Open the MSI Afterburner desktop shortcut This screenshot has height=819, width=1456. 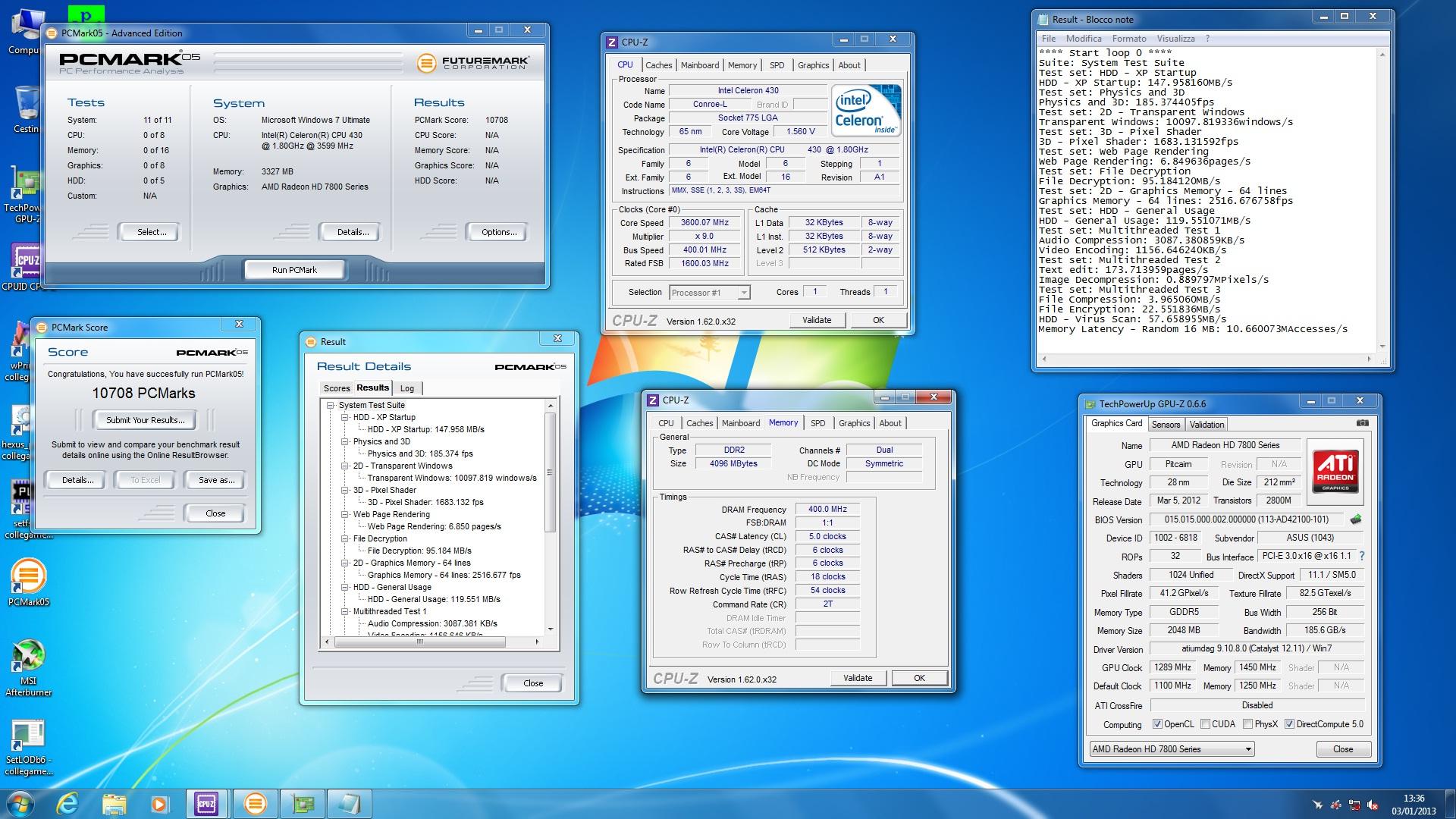[x=29, y=667]
